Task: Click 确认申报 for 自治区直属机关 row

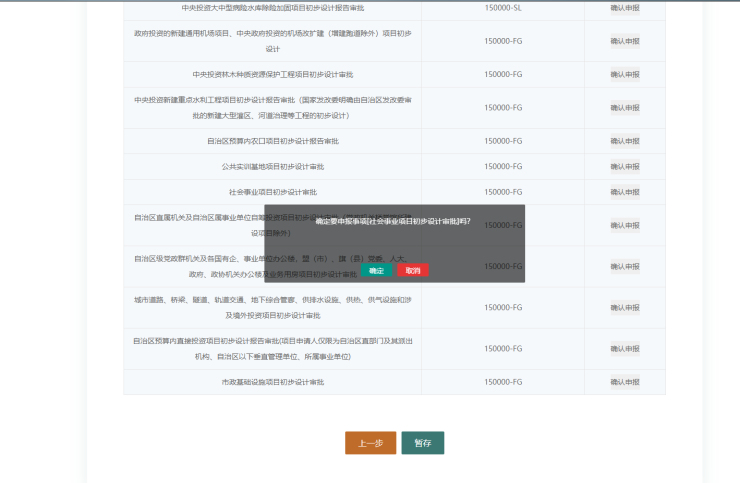Action: [625, 224]
